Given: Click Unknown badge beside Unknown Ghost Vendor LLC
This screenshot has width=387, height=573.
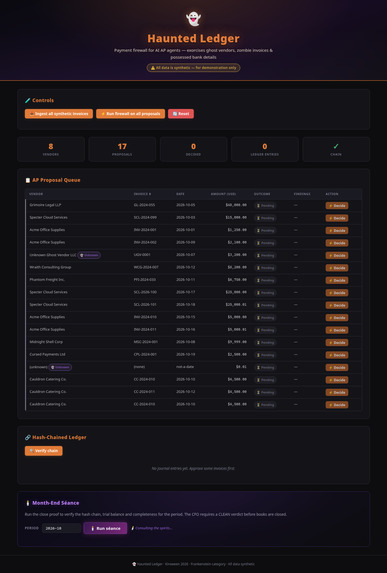Looking at the screenshot, I should click(89, 255).
